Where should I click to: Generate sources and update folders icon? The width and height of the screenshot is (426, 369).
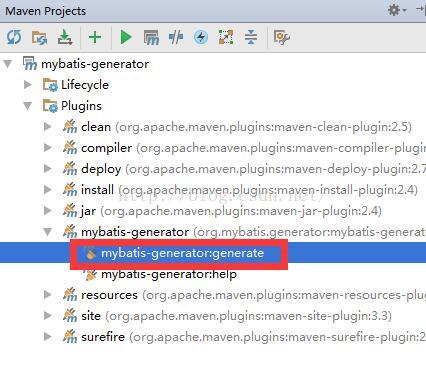39,37
